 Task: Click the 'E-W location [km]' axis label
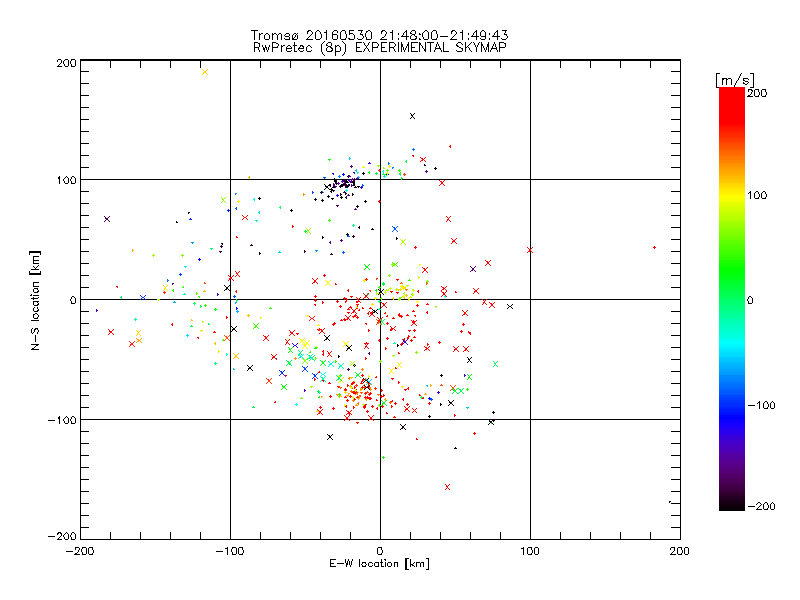(379, 564)
